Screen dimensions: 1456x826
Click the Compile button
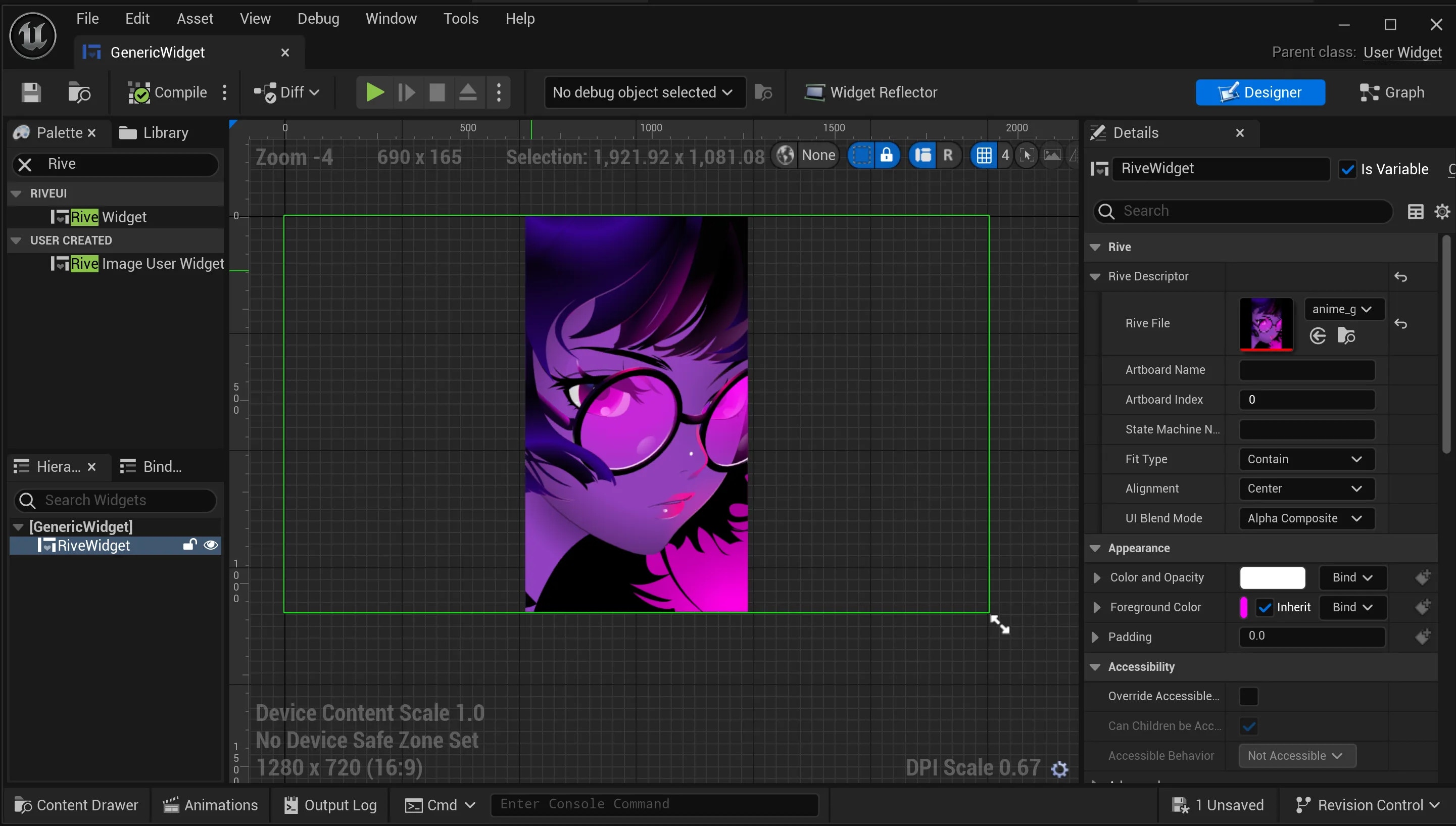(168, 92)
